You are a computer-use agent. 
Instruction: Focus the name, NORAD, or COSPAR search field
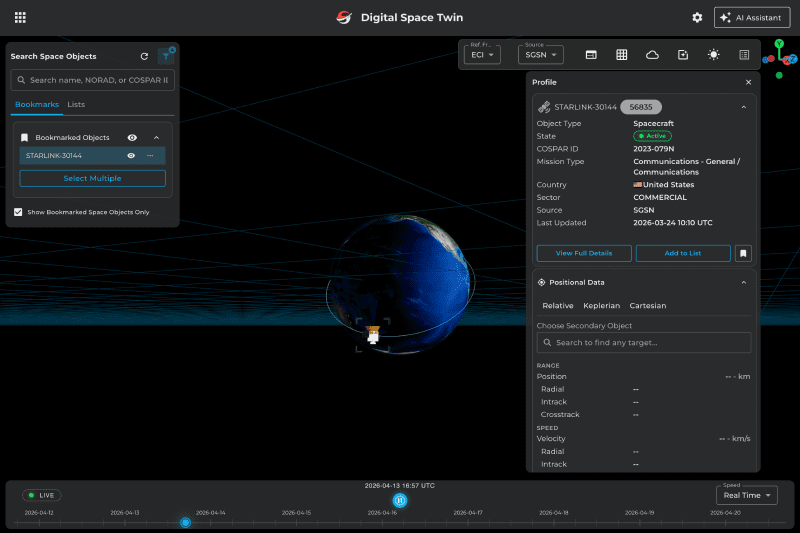[x=93, y=80]
